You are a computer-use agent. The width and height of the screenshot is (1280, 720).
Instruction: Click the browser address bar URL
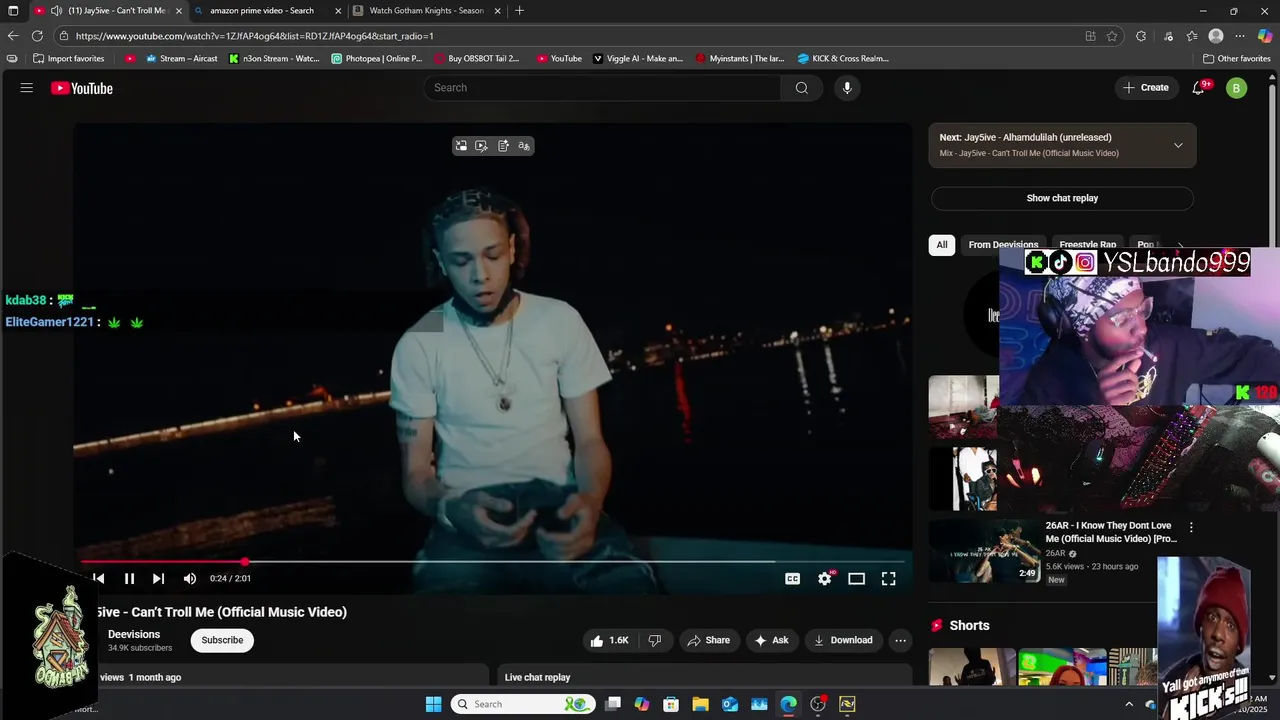pos(254,36)
